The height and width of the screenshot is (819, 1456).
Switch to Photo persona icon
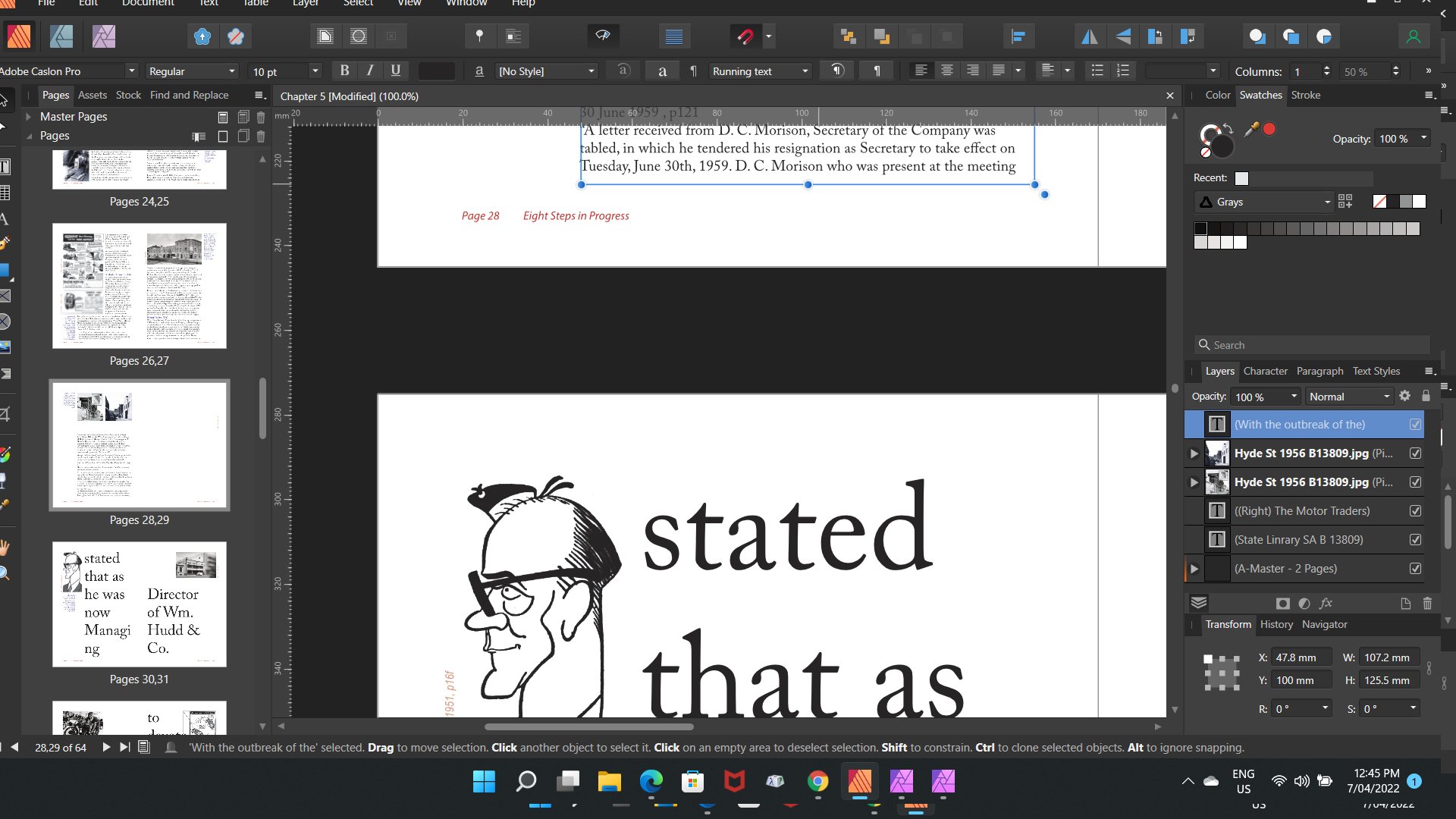(104, 36)
